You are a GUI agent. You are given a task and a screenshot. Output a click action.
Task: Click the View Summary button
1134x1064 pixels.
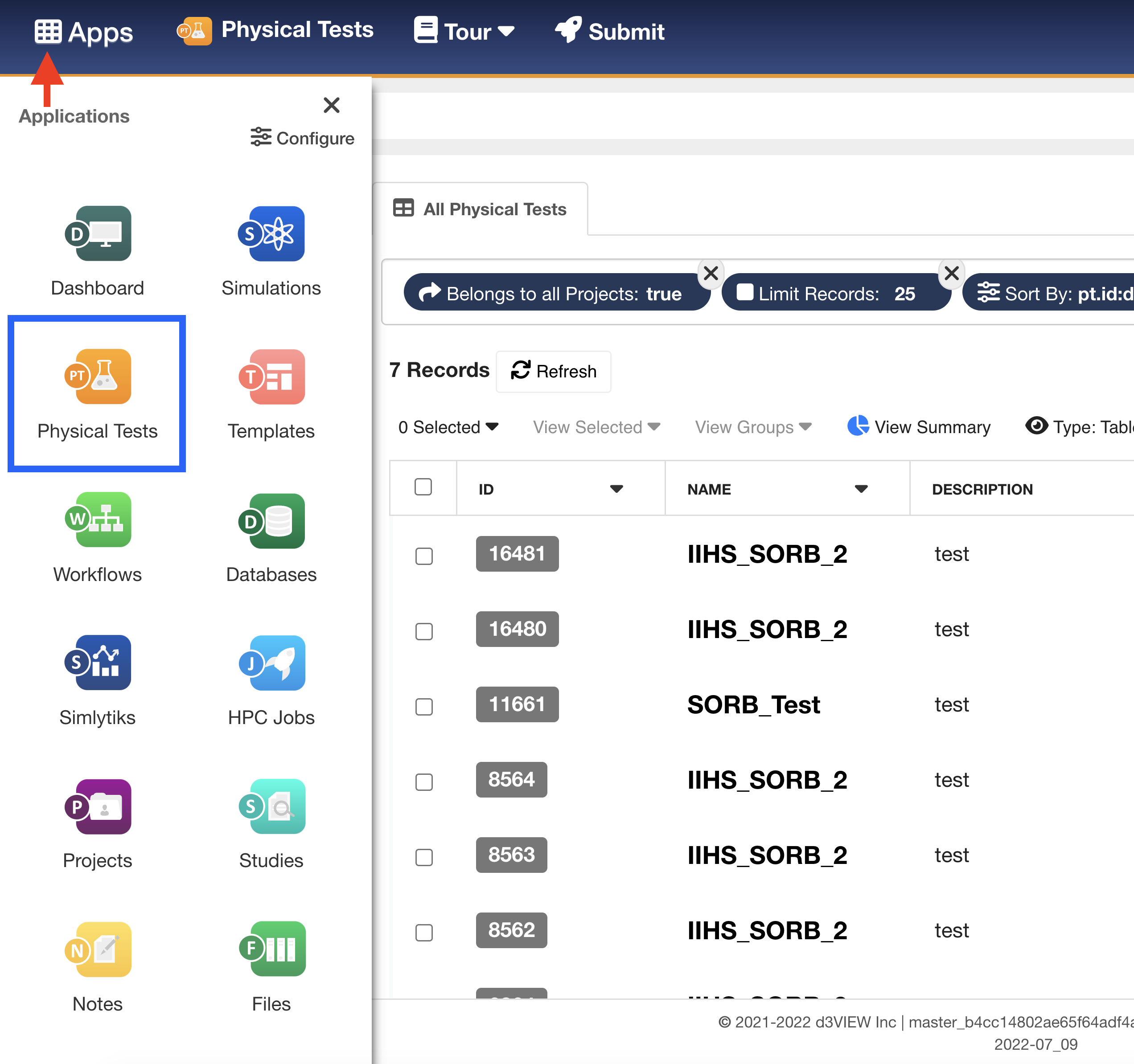click(x=919, y=426)
